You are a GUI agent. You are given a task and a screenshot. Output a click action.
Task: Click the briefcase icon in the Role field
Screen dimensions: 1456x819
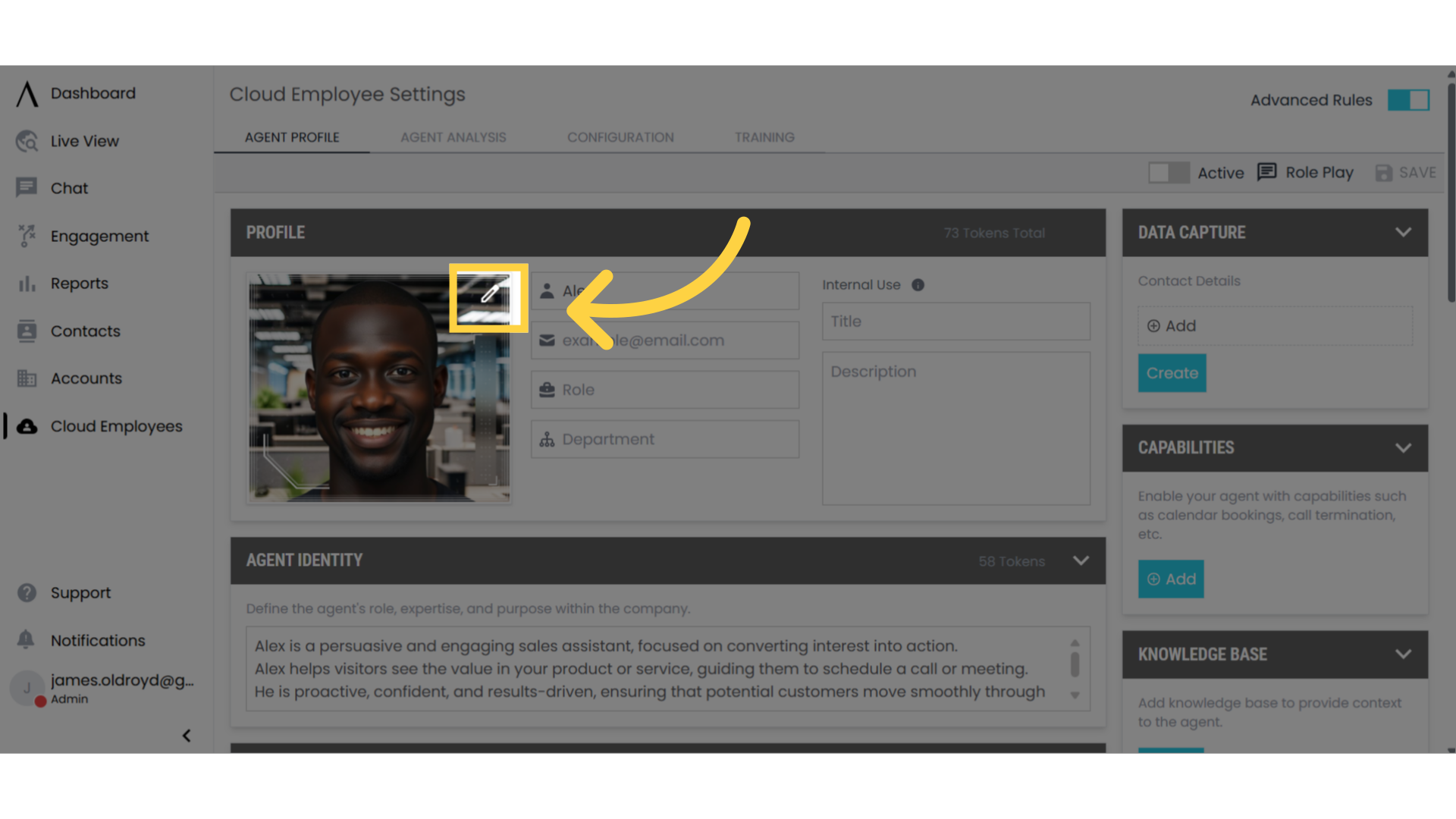pos(548,389)
